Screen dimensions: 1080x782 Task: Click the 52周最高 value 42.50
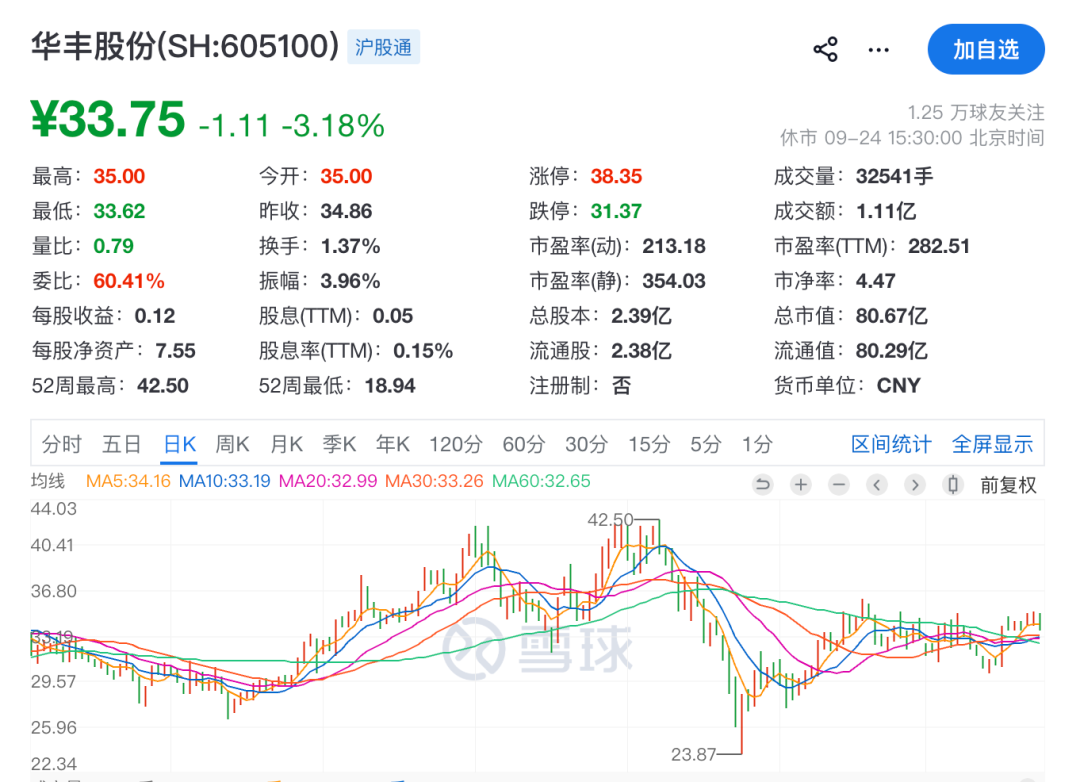click(x=163, y=386)
